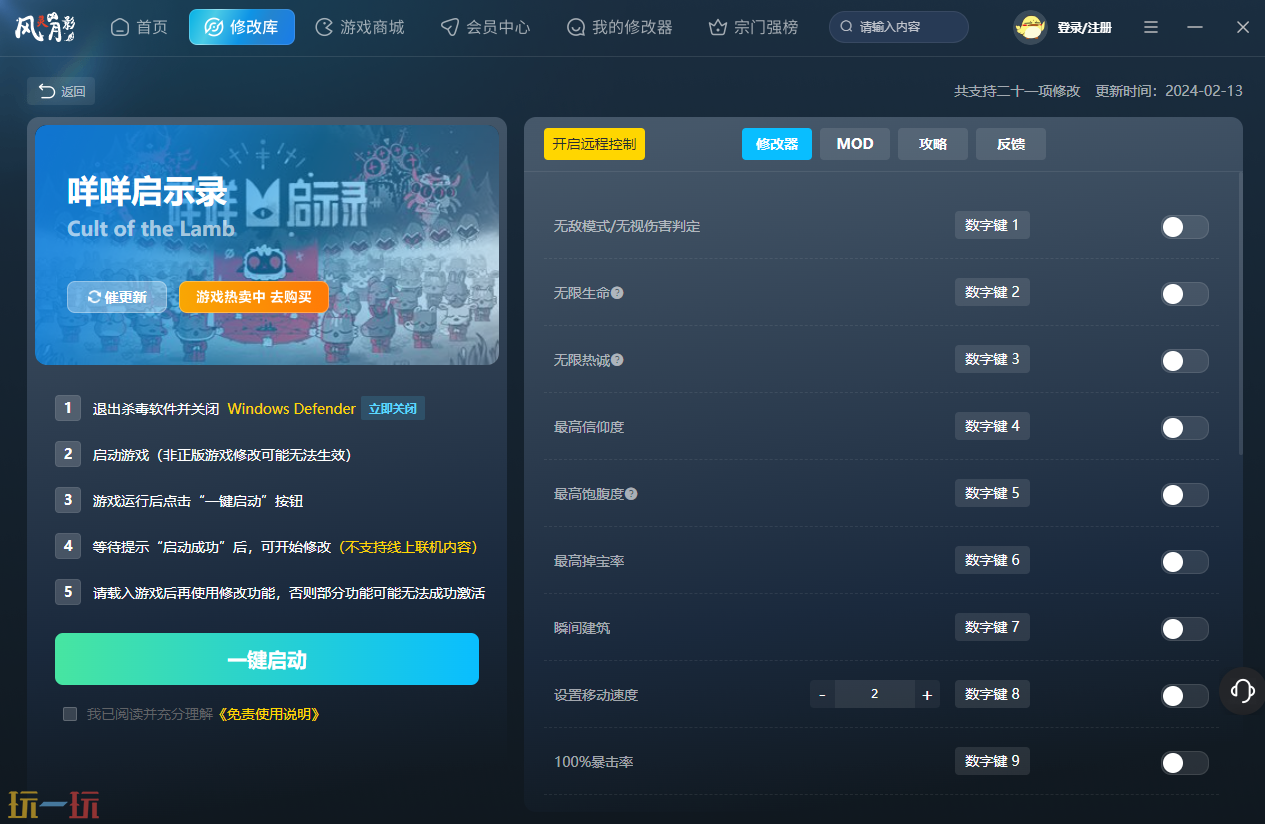Open the 游戏商城 store tab

tap(360, 27)
